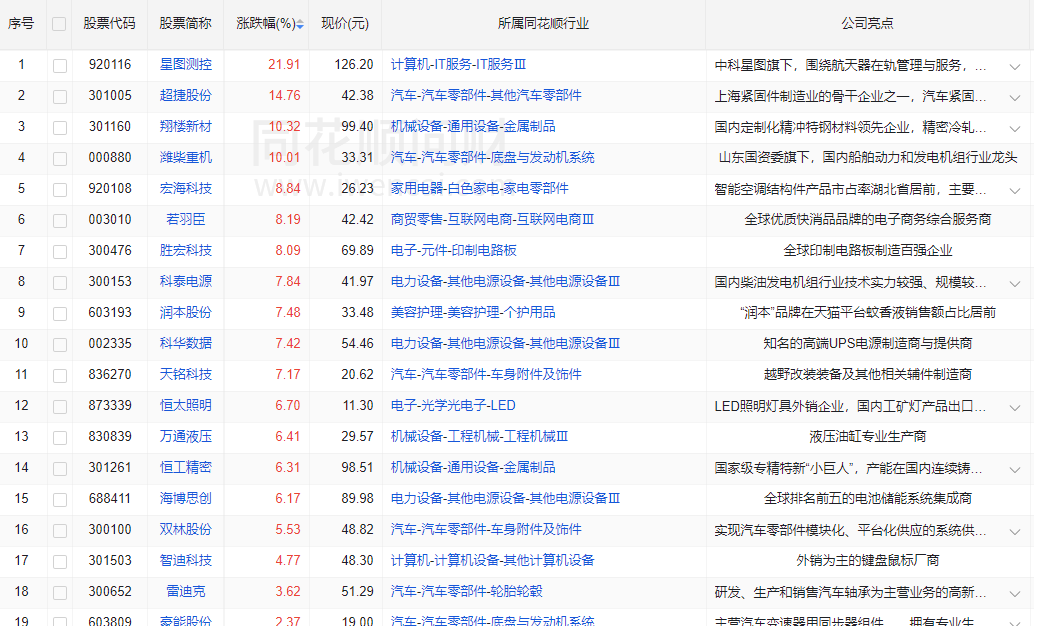Open industry link 汽车-汽车零部件-其他汽车零部件
Image resolution: width=1047 pixels, height=626 pixels.
pyautogui.click(x=486, y=95)
